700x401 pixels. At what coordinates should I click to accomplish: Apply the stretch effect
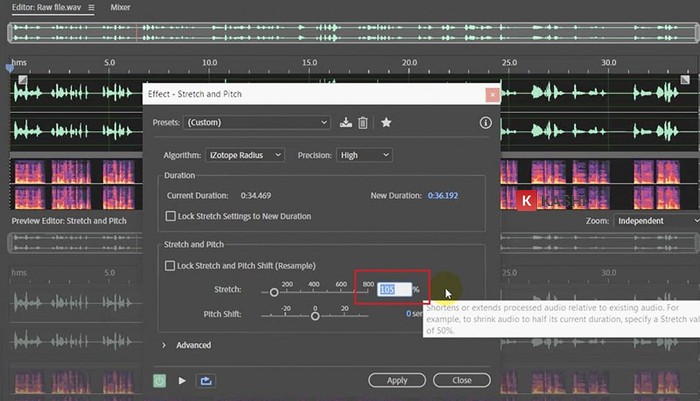[397, 380]
